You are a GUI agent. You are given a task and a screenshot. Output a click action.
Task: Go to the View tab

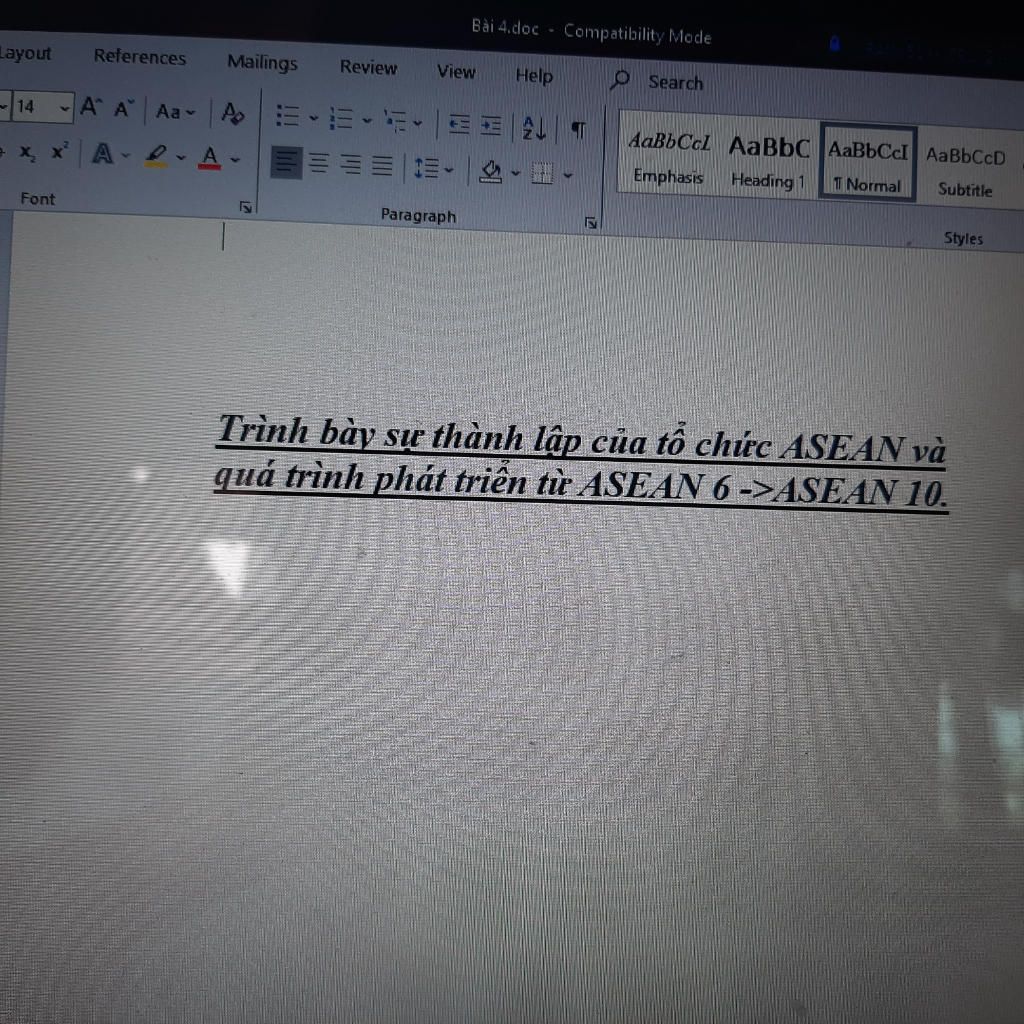pyautogui.click(x=456, y=71)
